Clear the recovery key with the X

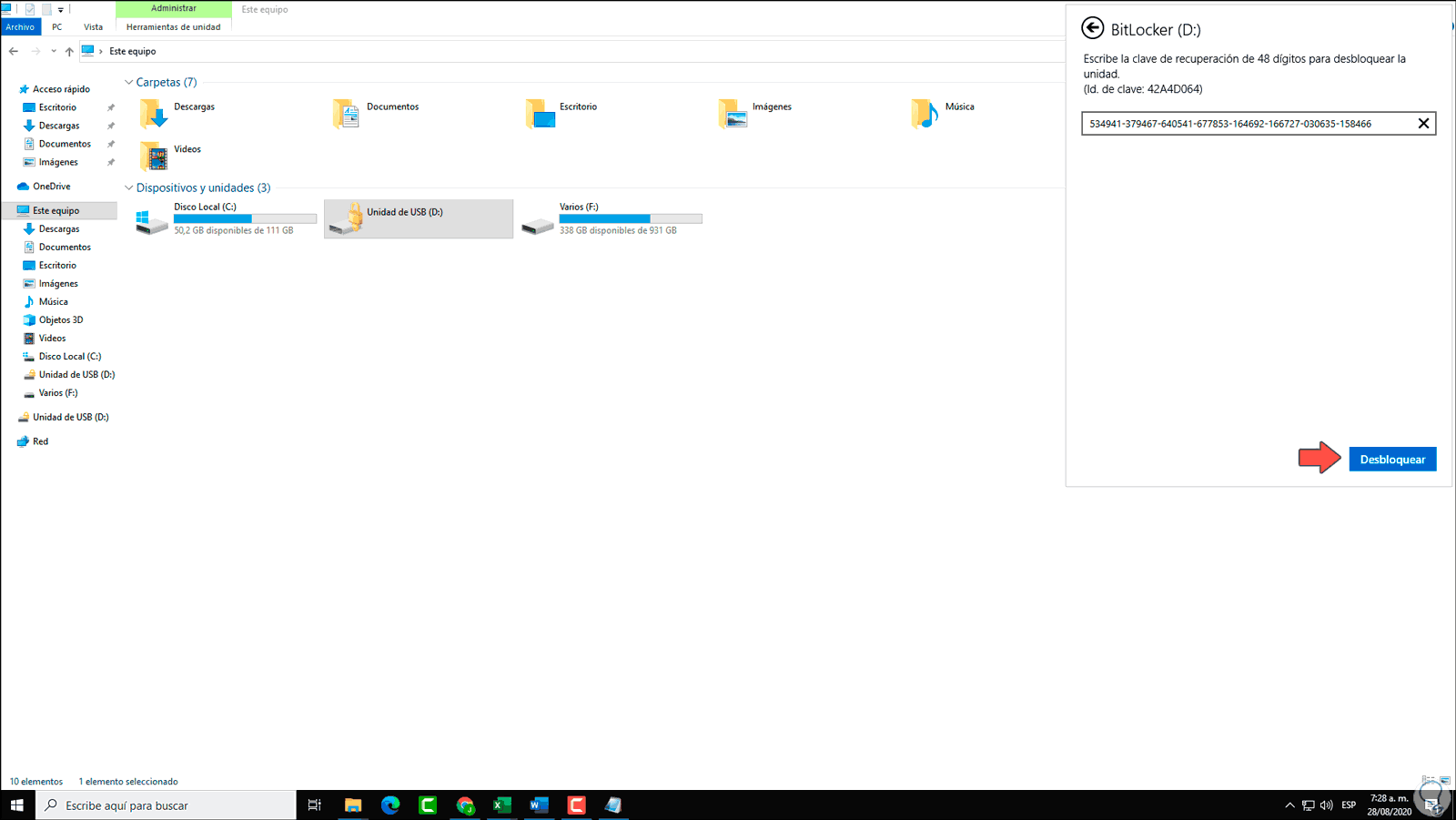[1423, 124]
